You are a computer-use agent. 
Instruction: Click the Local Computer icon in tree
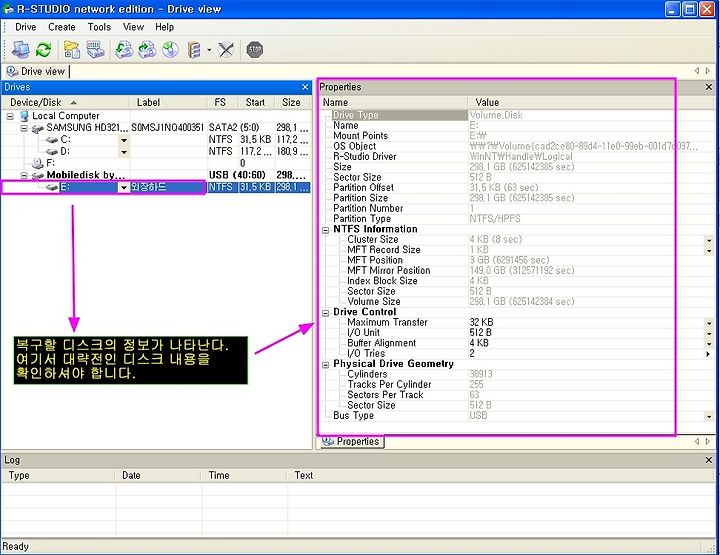click(24, 116)
